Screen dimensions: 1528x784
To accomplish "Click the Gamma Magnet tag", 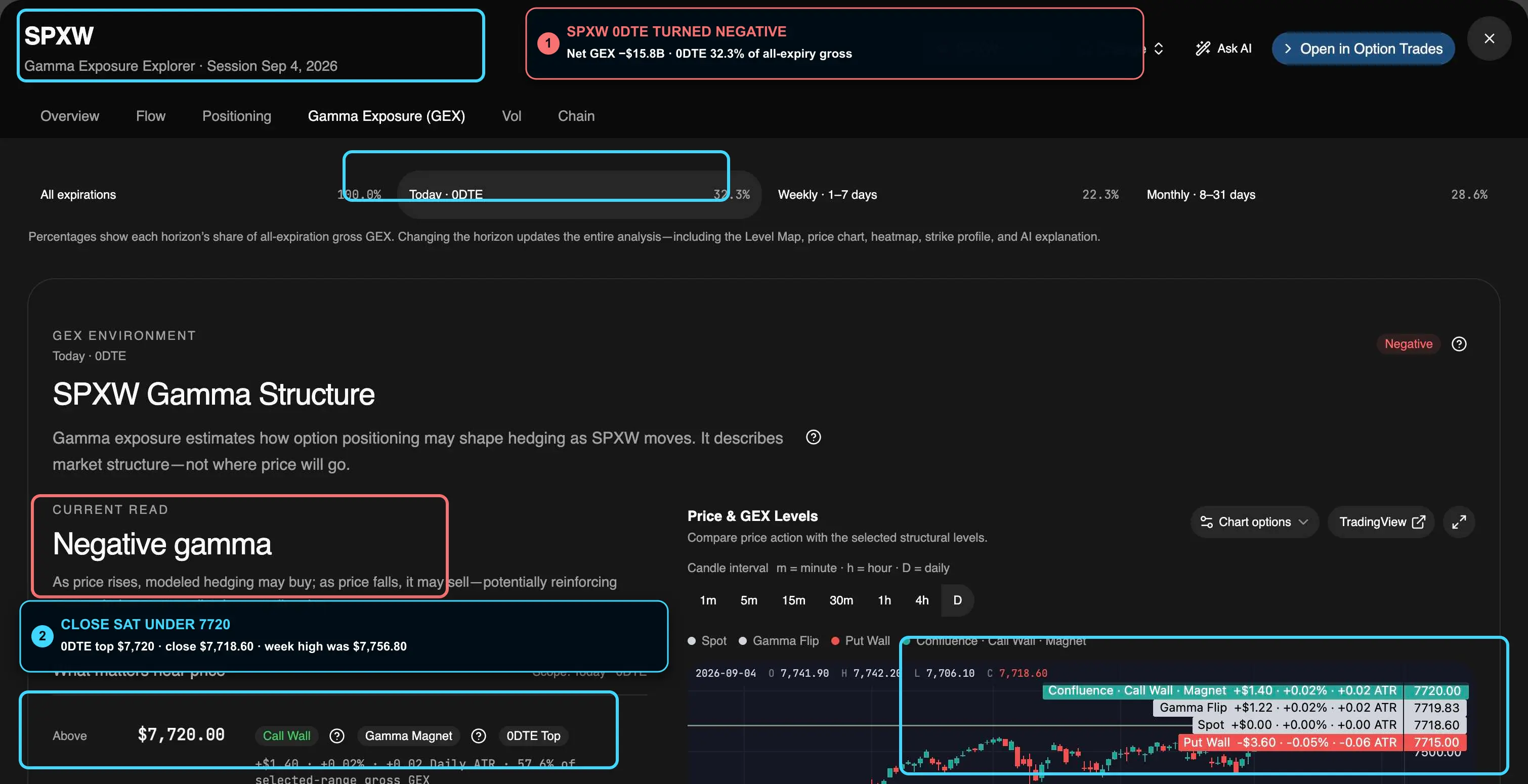I will [x=408, y=735].
